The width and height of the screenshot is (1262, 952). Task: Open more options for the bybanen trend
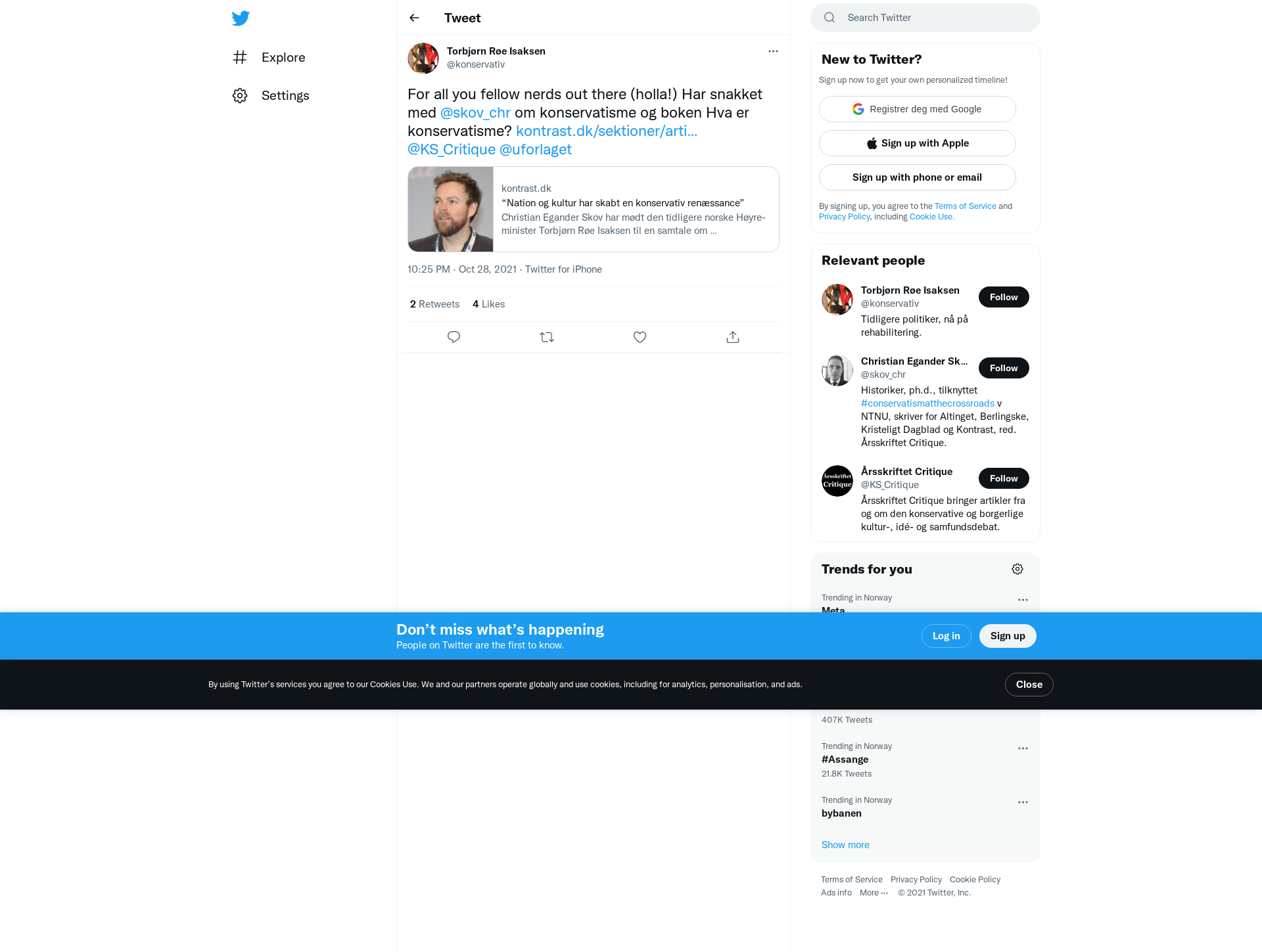pos(1023,802)
